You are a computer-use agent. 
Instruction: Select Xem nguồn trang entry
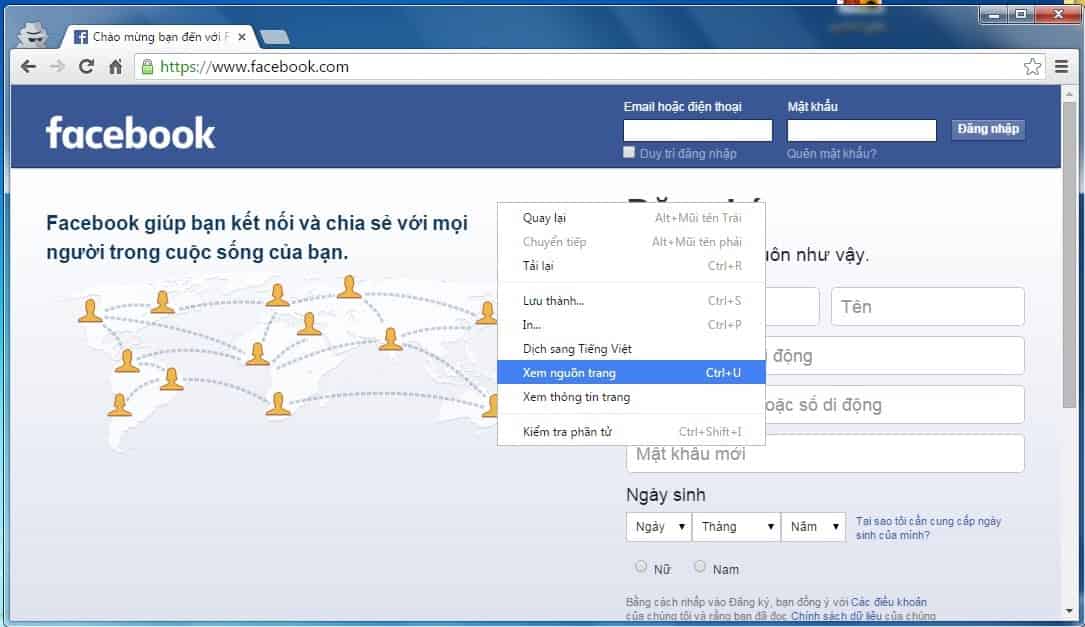631,372
